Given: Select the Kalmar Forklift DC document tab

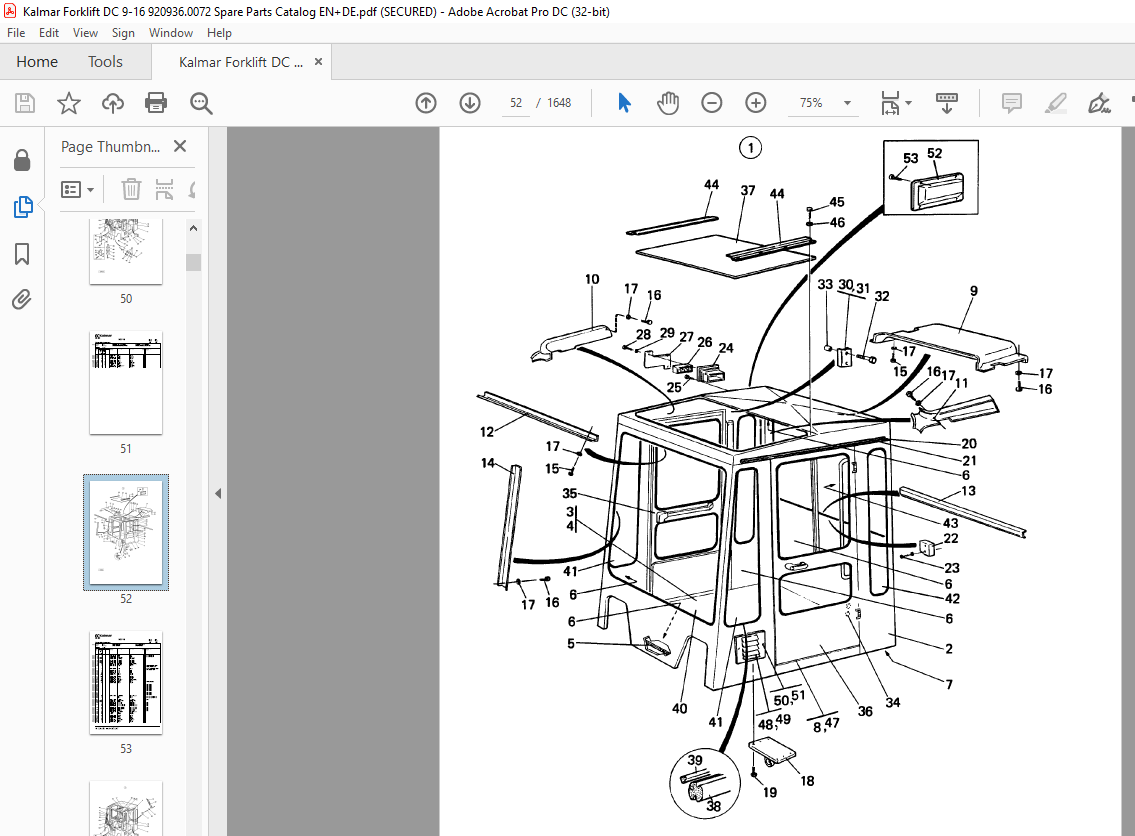Looking at the screenshot, I should pyautogui.click(x=241, y=62).
